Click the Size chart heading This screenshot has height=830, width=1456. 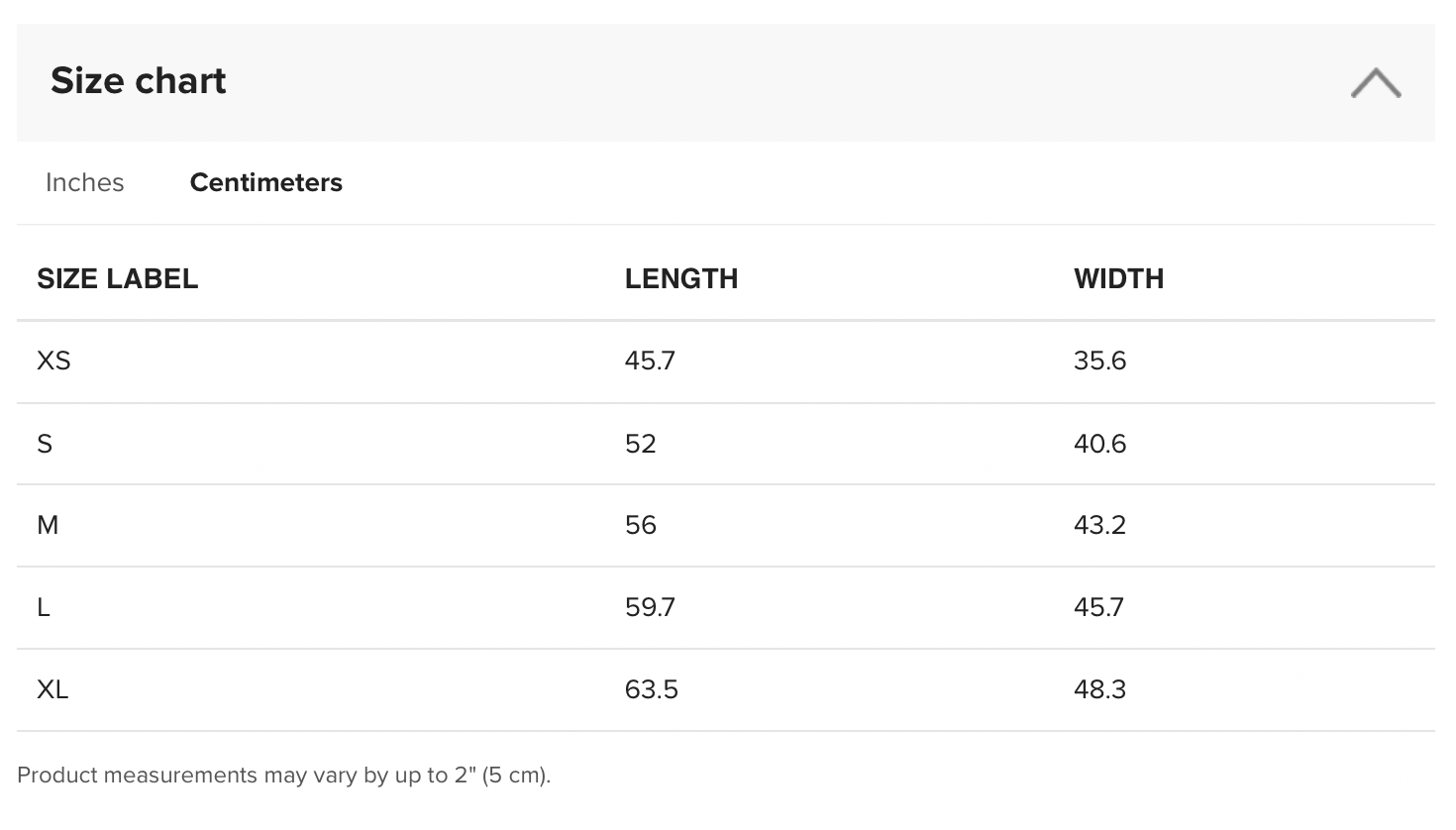pos(139,81)
